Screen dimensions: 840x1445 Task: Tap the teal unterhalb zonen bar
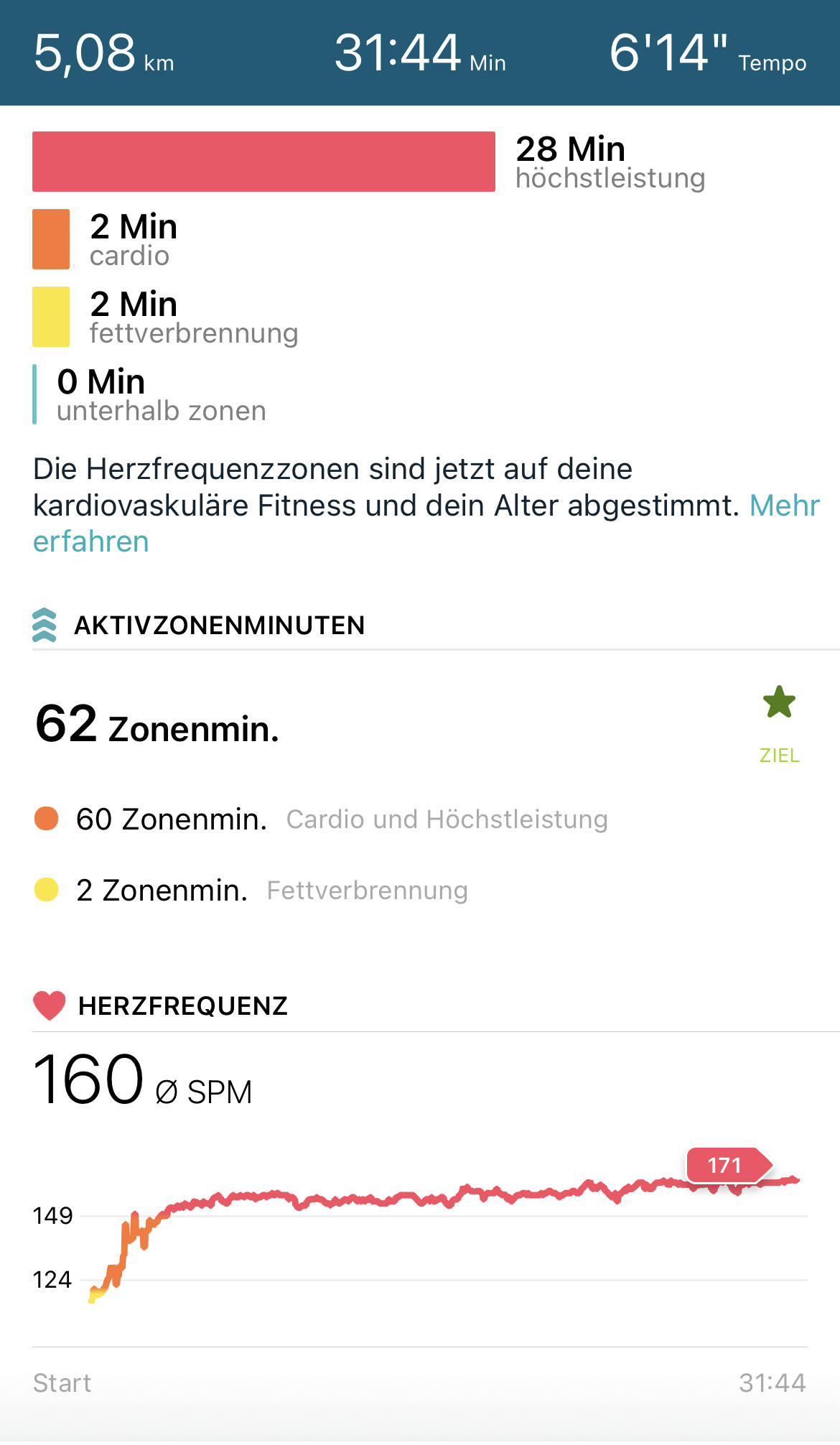click(x=34, y=394)
